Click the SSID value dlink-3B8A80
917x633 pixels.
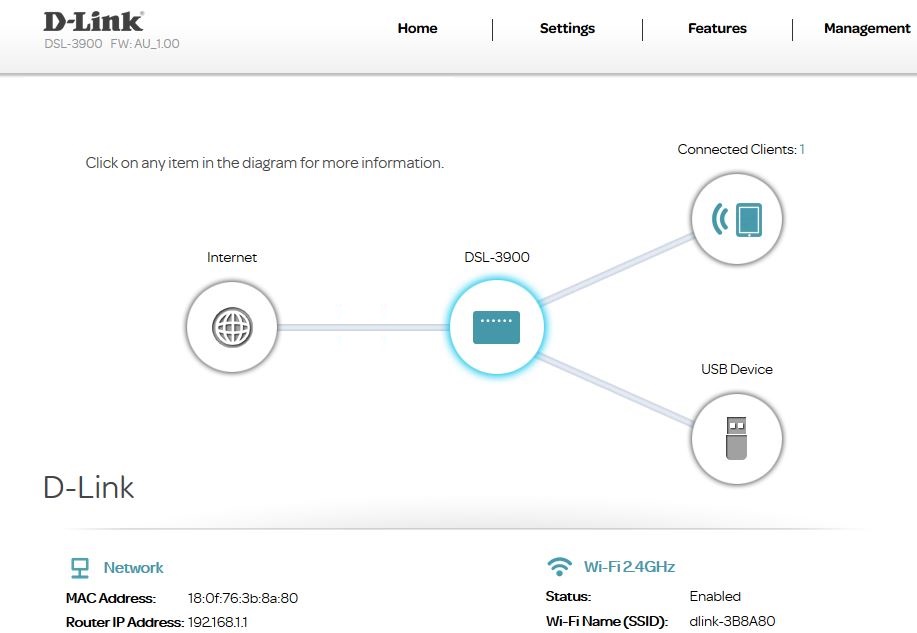click(732, 621)
